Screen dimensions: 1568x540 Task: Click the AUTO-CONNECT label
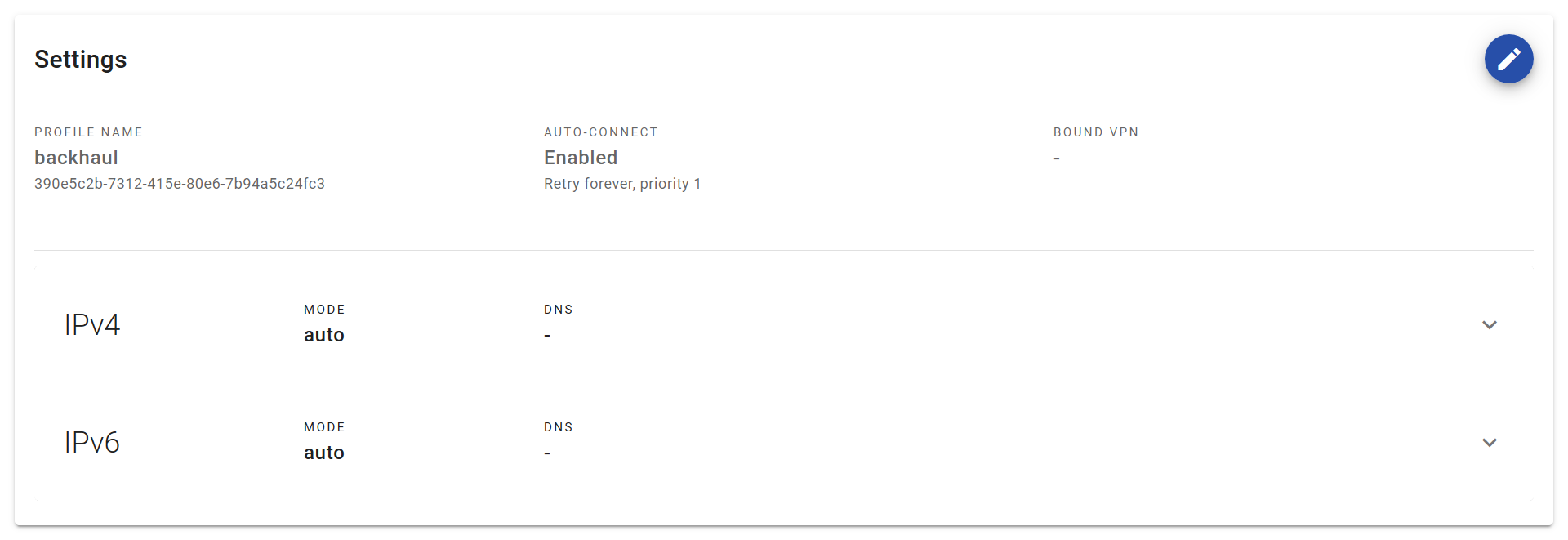click(601, 132)
